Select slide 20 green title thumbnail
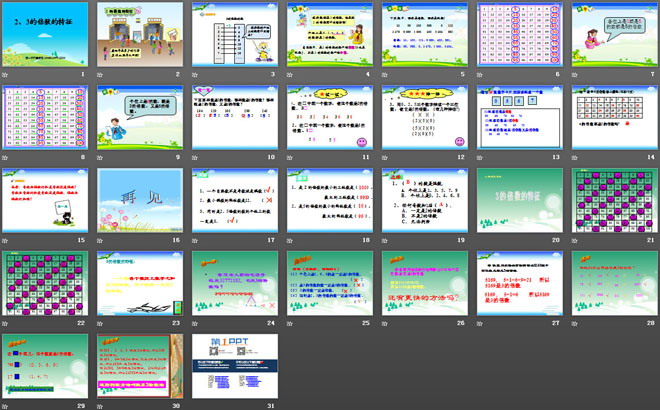The image size is (660, 410). (520, 200)
